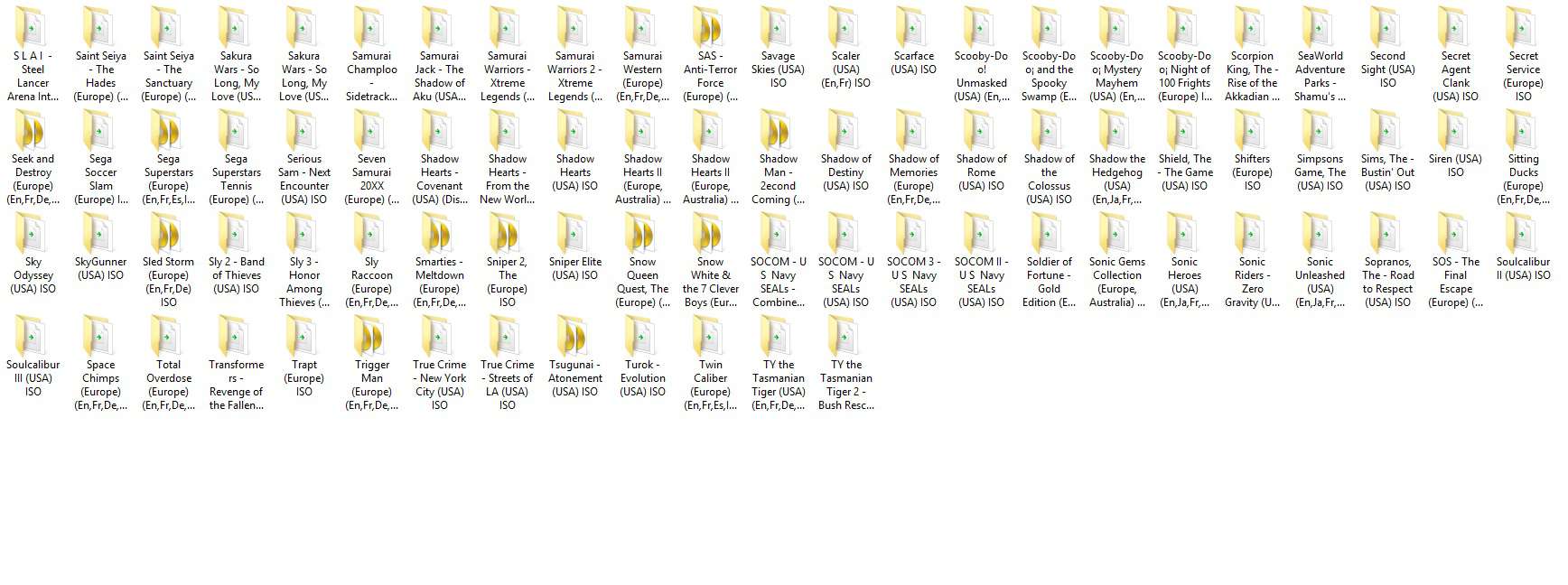Select the S L A I Steel Lancer Arena folder icon
This screenshot has width=1568, height=585.
[33, 26]
